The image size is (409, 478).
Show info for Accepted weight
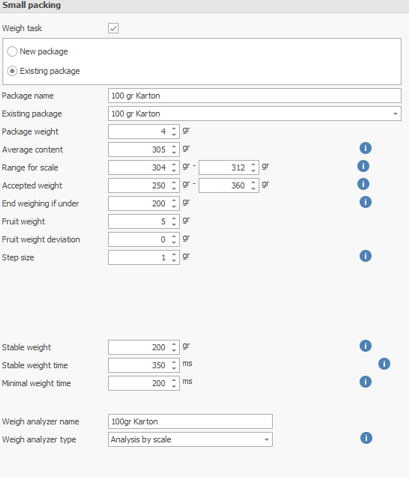coord(363,184)
